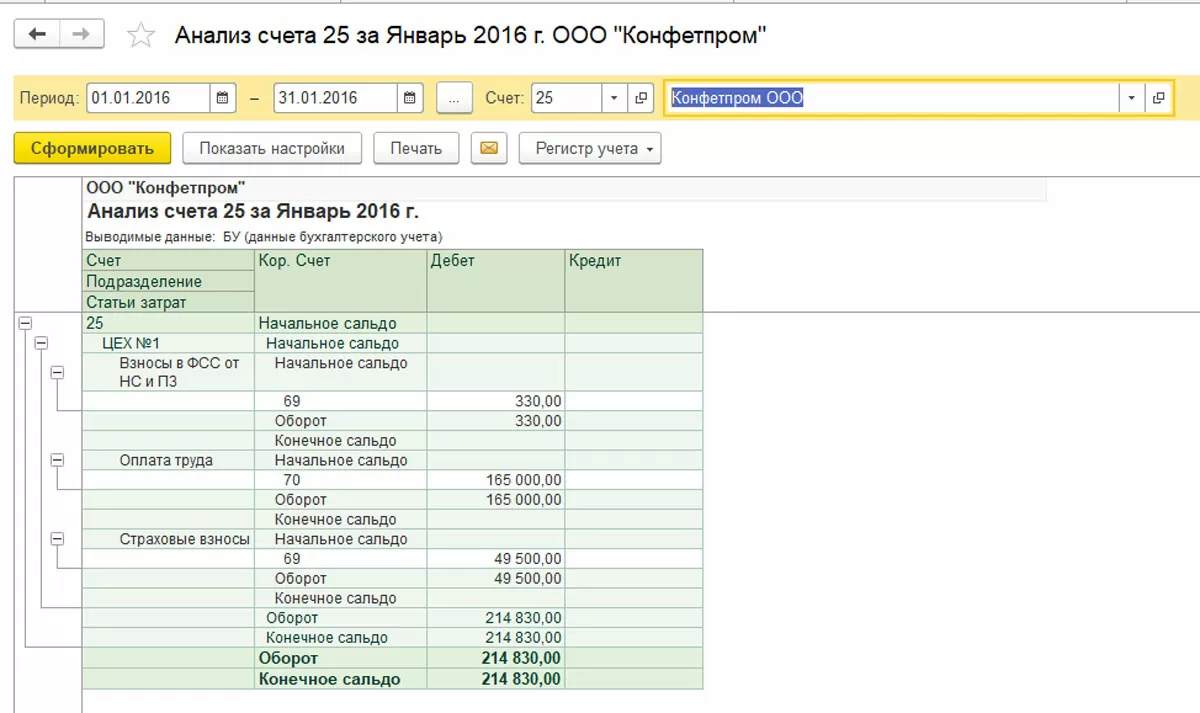1200x713 pixels.
Task: Click organization field Конфетпром ООО
Action: point(892,98)
